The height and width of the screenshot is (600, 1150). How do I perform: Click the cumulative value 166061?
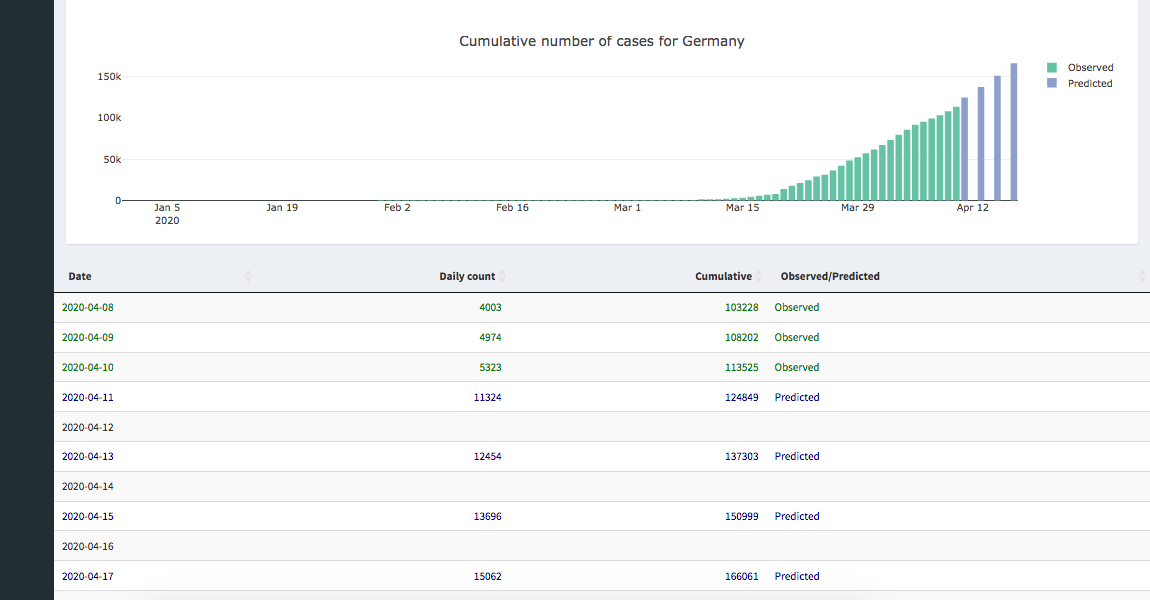pyautogui.click(x=741, y=576)
